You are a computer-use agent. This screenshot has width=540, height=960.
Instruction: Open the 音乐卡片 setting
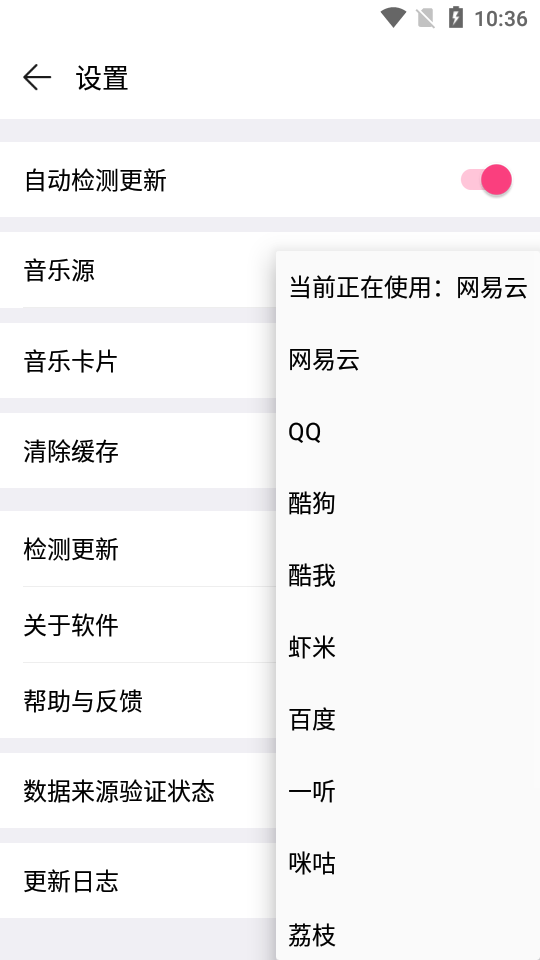coord(138,361)
